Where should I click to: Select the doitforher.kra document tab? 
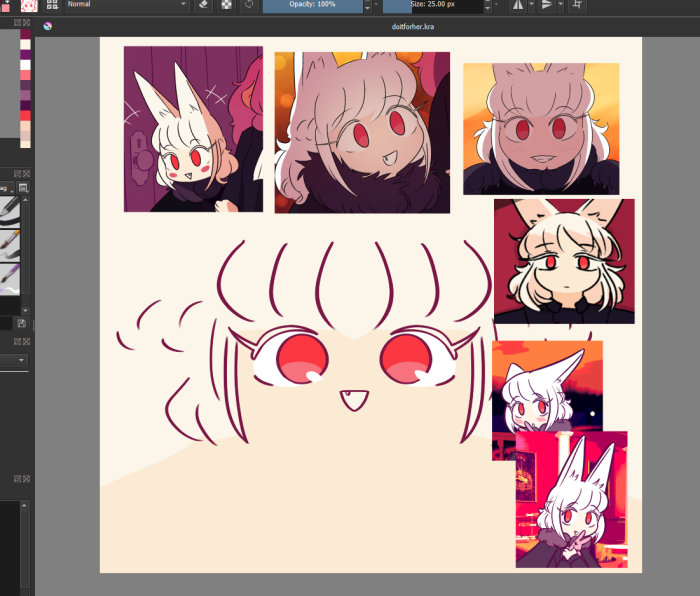pos(418,26)
